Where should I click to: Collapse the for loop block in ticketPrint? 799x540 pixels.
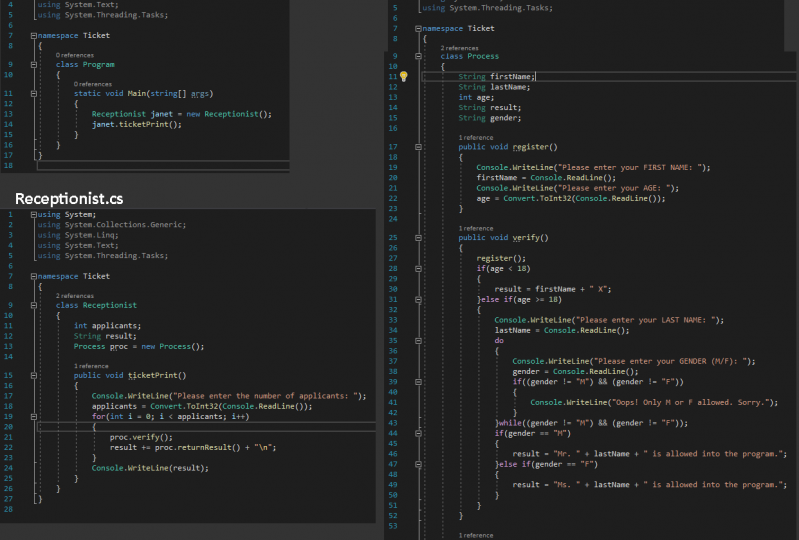click(34, 417)
